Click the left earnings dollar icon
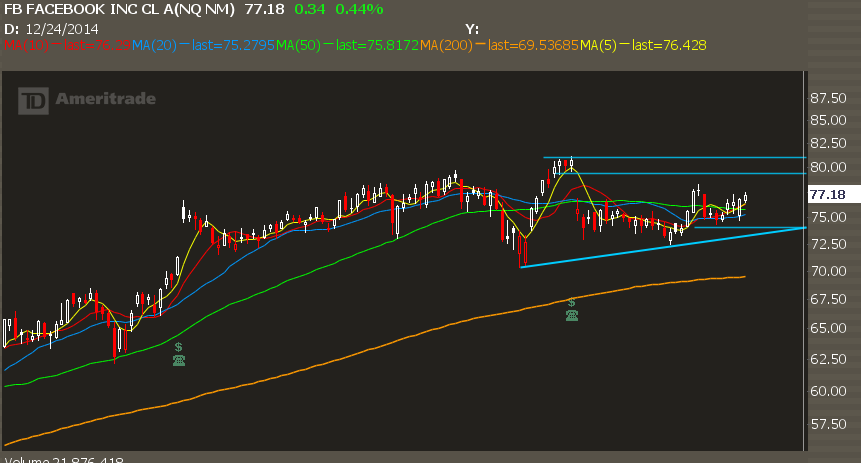Screen dimensions: 861x463 (178, 346)
